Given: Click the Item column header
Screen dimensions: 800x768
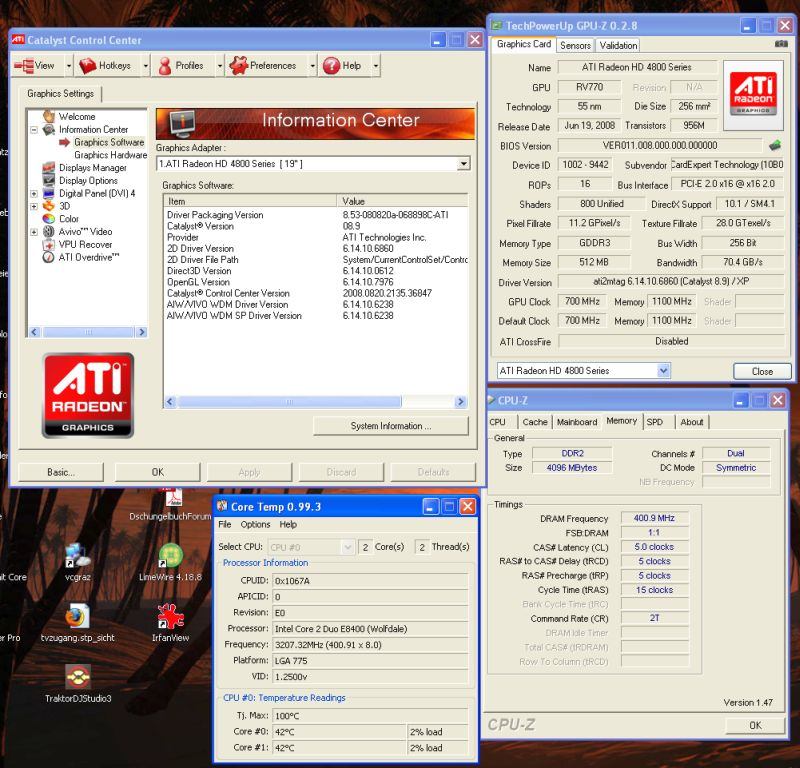Looking at the screenshot, I should tap(250, 201).
